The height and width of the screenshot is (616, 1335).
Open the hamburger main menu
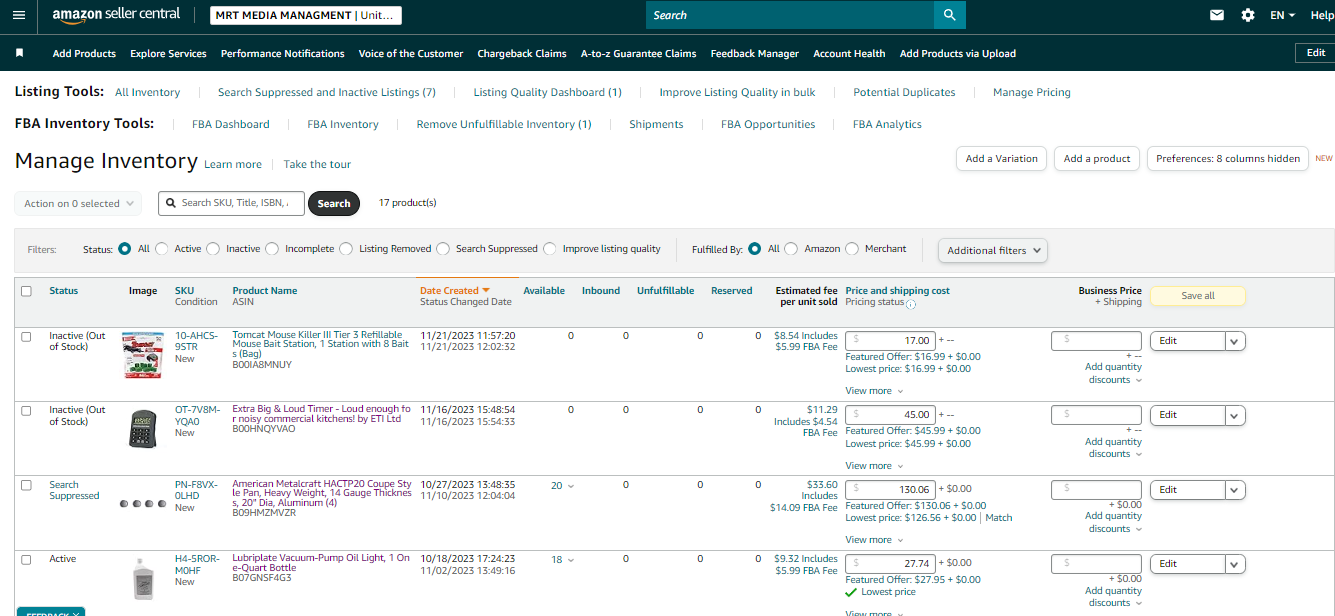pyautogui.click(x=19, y=15)
